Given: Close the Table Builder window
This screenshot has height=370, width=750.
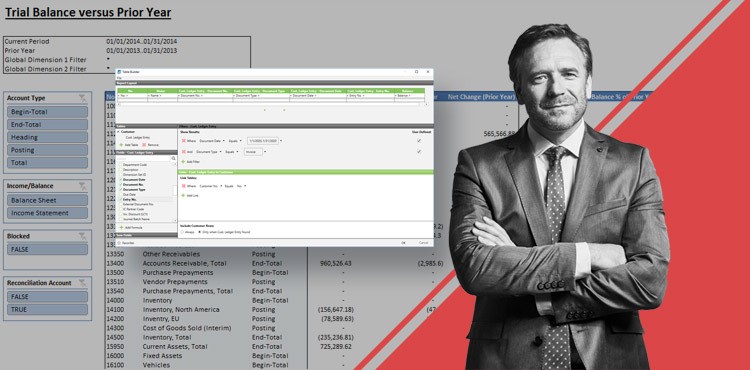Looking at the screenshot, I should coord(428,72).
